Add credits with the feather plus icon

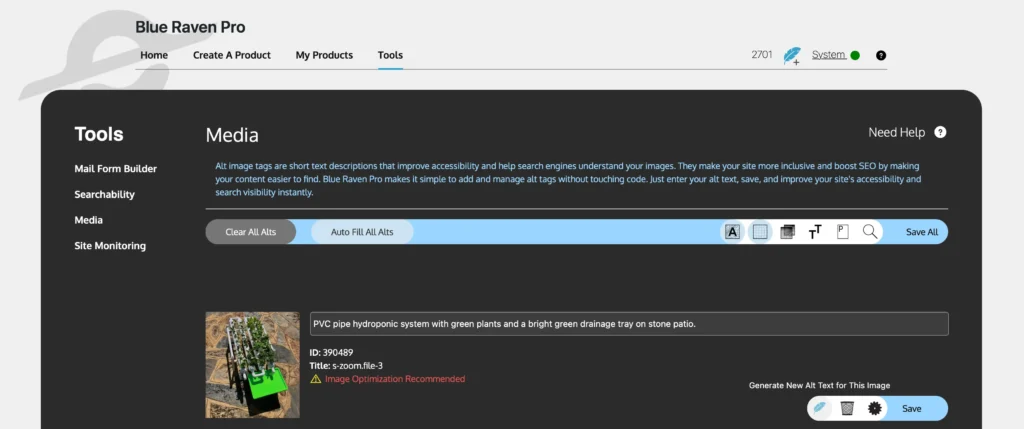(792, 56)
